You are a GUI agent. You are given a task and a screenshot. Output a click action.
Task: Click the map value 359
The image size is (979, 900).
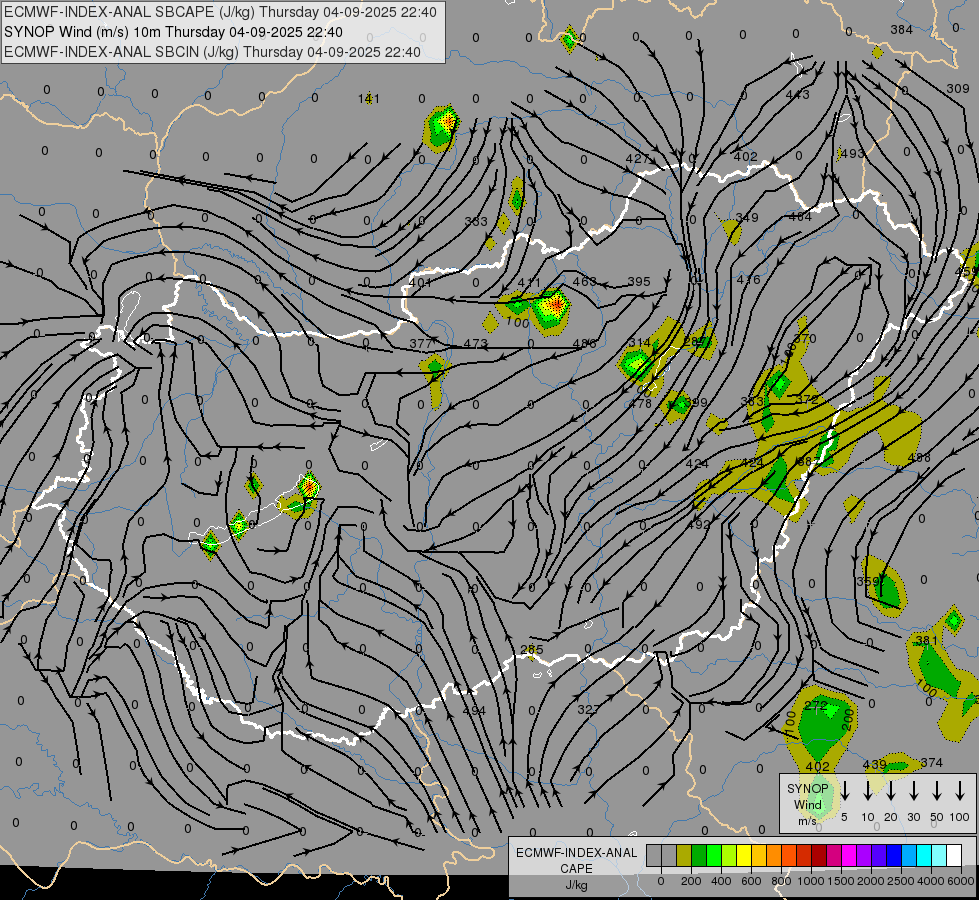(868, 581)
